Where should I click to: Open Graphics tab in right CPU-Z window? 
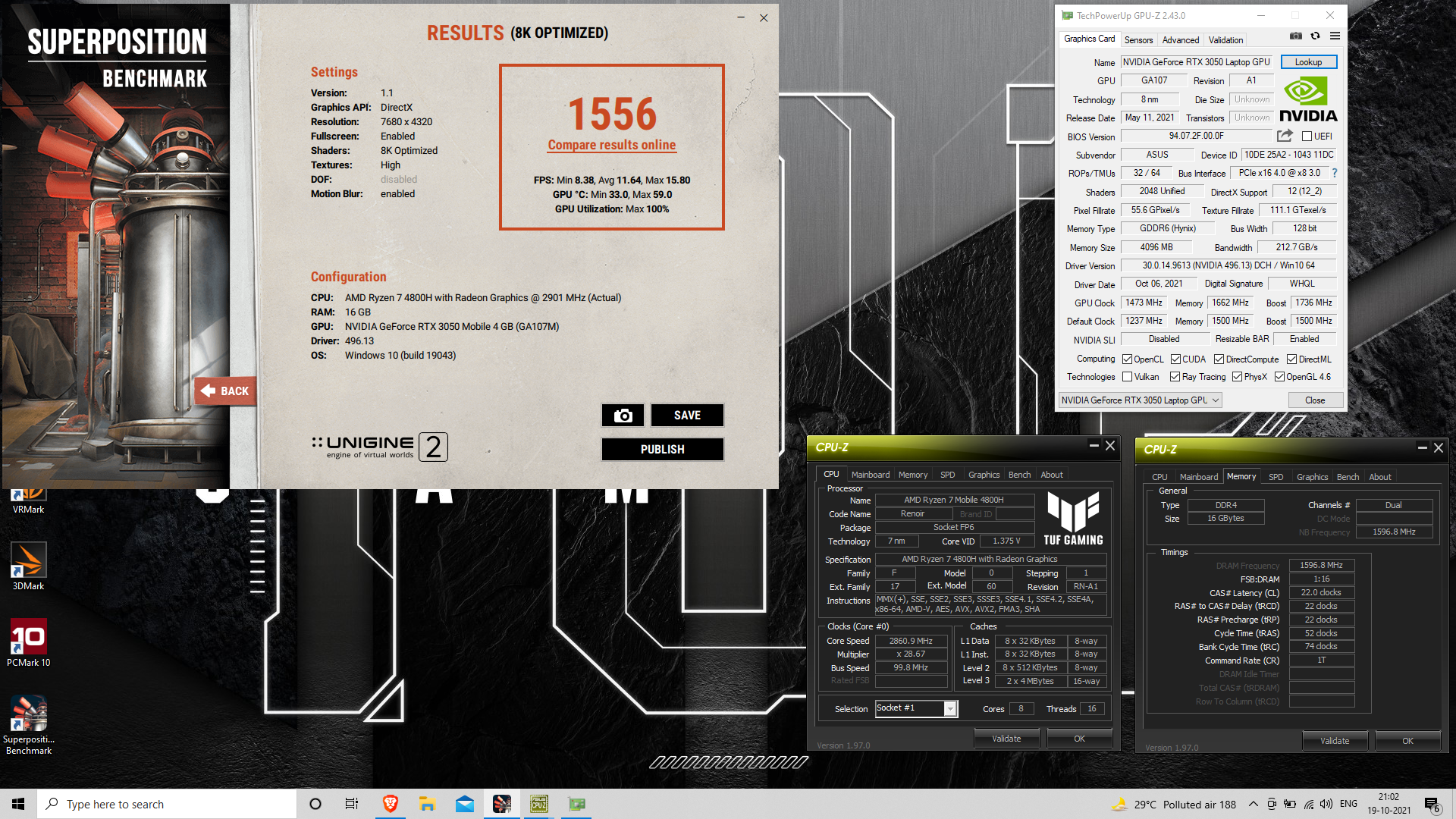[1312, 477]
